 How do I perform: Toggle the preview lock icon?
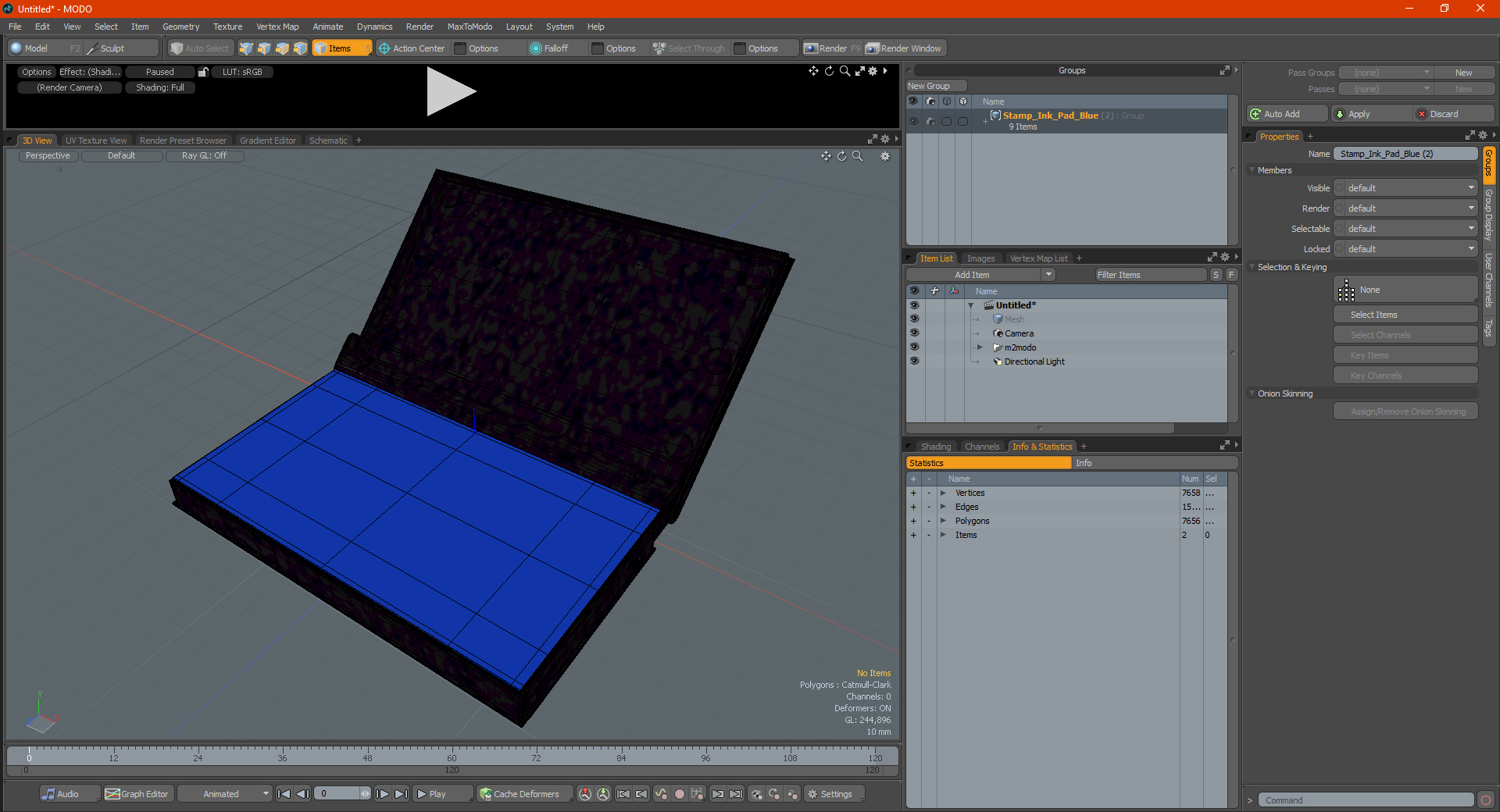click(203, 72)
